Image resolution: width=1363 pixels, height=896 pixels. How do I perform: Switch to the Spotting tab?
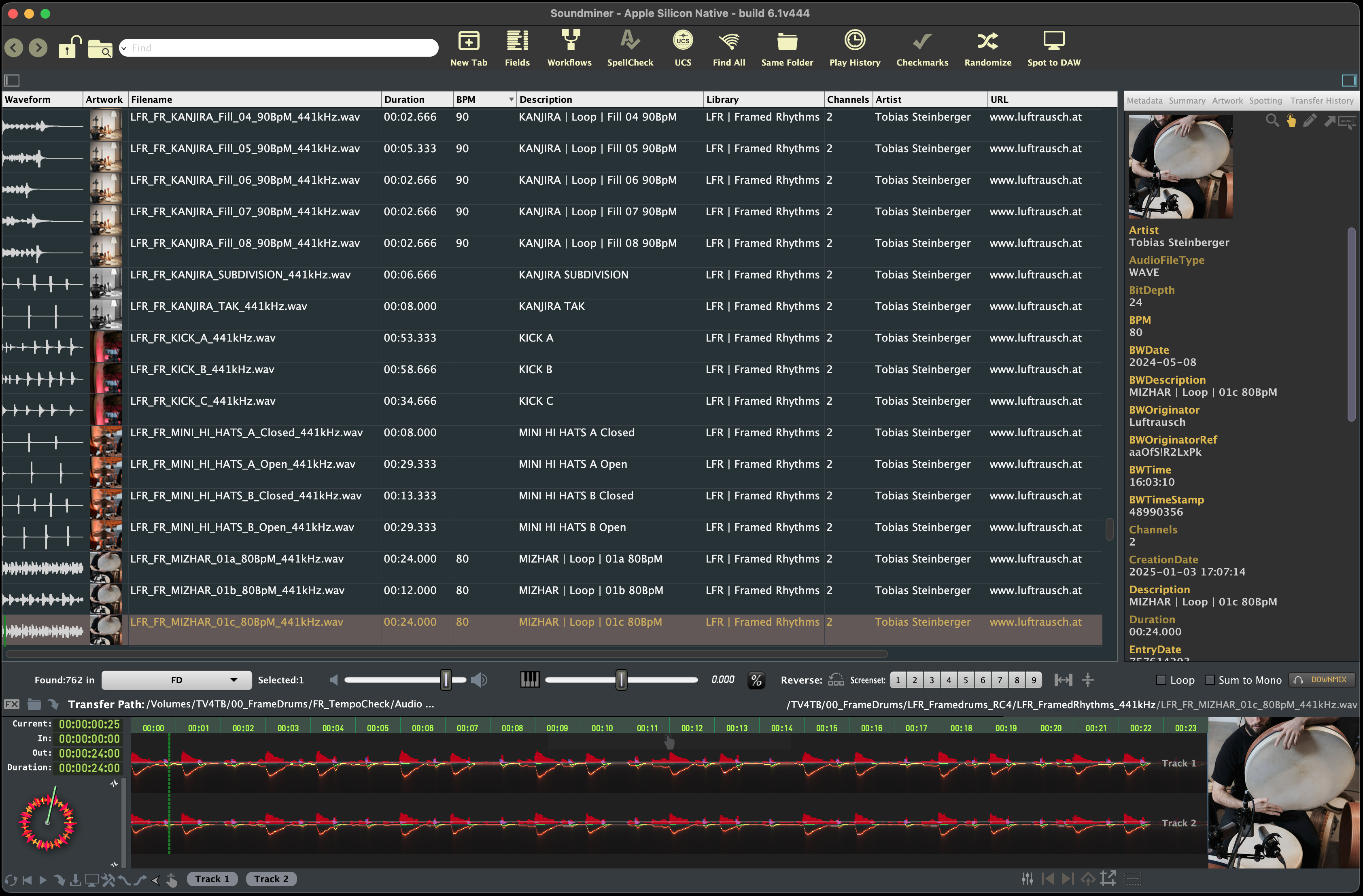pyautogui.click(x=1265, y=101)
